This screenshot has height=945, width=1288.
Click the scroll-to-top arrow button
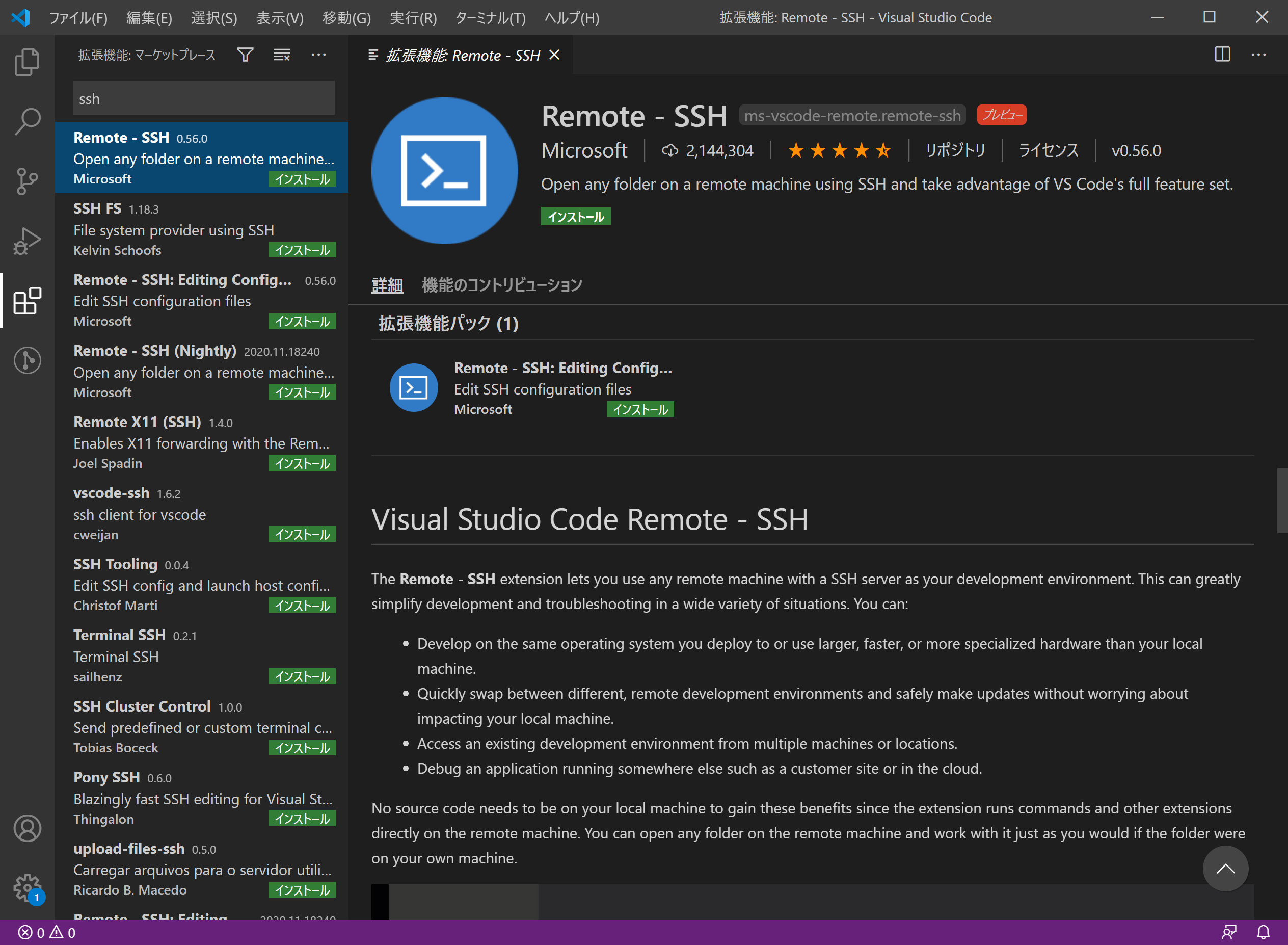[x=1225, y=869]
